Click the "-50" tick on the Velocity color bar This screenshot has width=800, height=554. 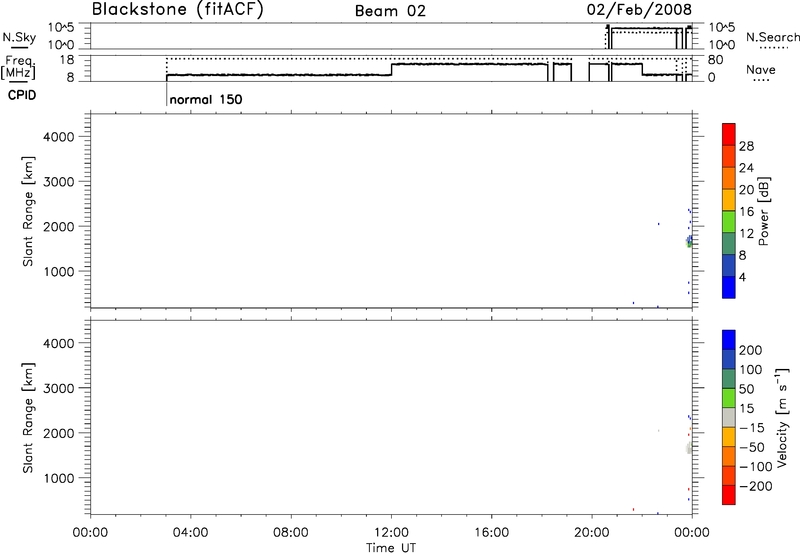(x=752, y=447)
